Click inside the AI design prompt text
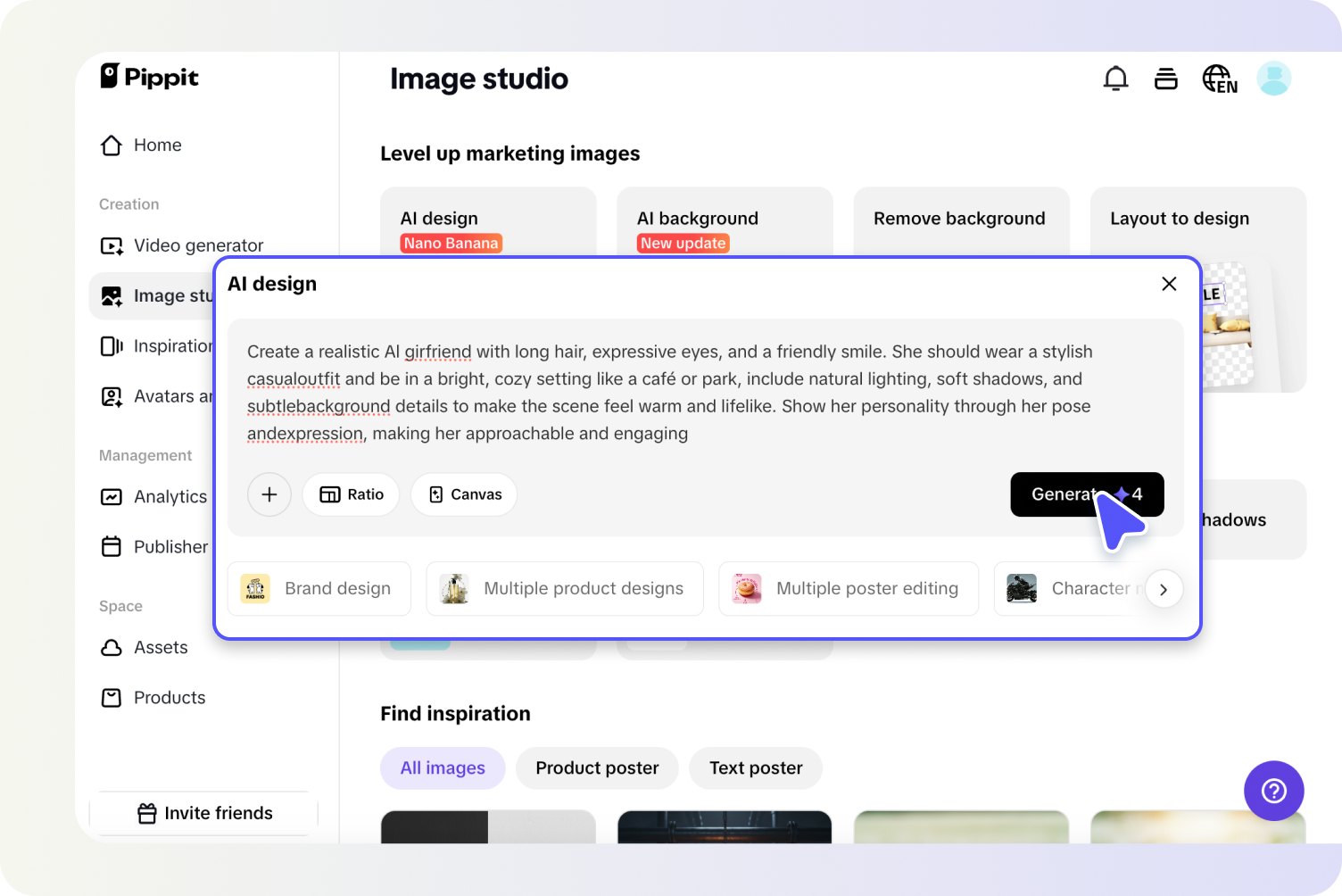Viewport: 1342px width, 896px height. pos(669,393)
